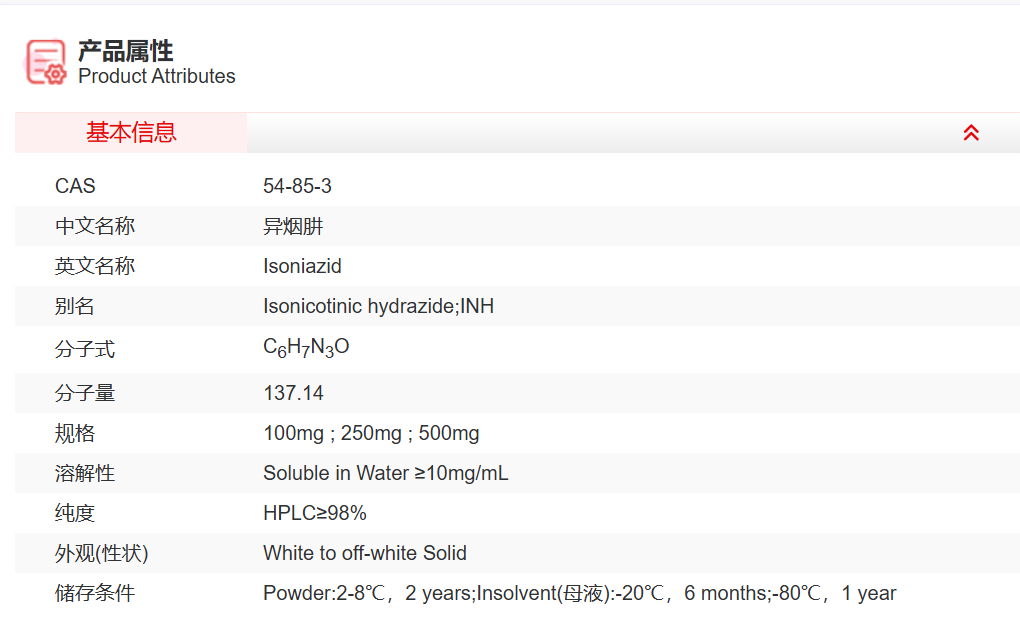Click the Chinese name 异烟肼
The image size is (1020, 620).
click(293, 226)
